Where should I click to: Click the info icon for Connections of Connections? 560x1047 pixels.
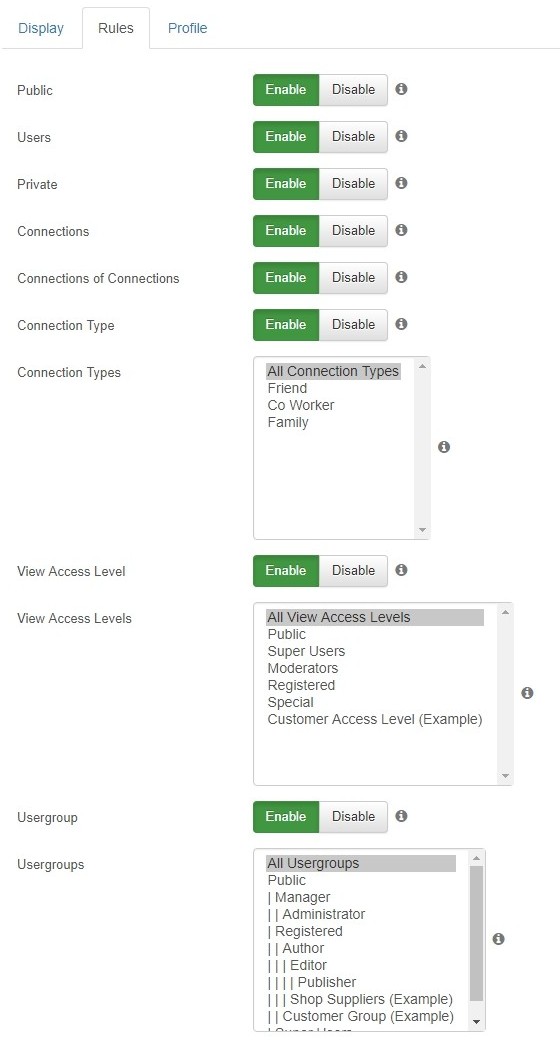(x=401, y=277)
